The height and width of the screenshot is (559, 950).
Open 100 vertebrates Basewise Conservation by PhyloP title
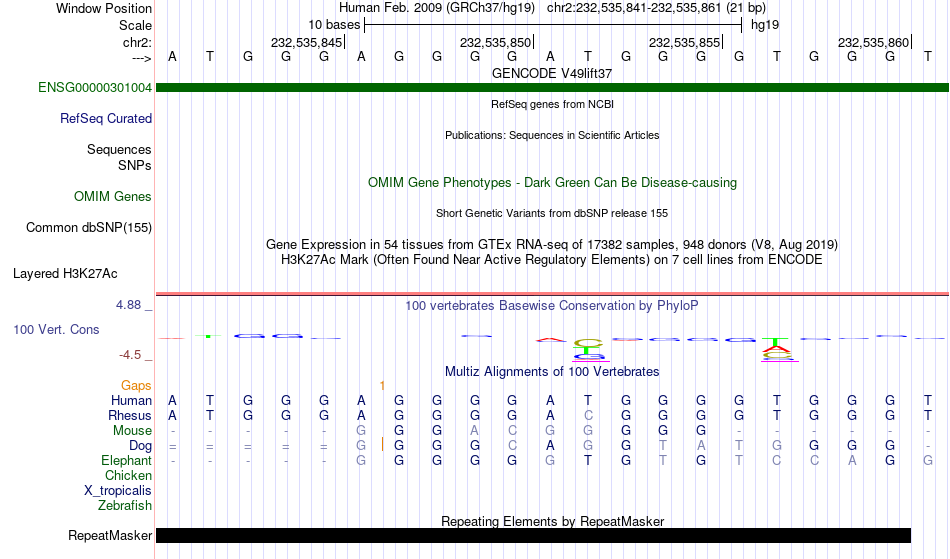(x=552, y=305)
